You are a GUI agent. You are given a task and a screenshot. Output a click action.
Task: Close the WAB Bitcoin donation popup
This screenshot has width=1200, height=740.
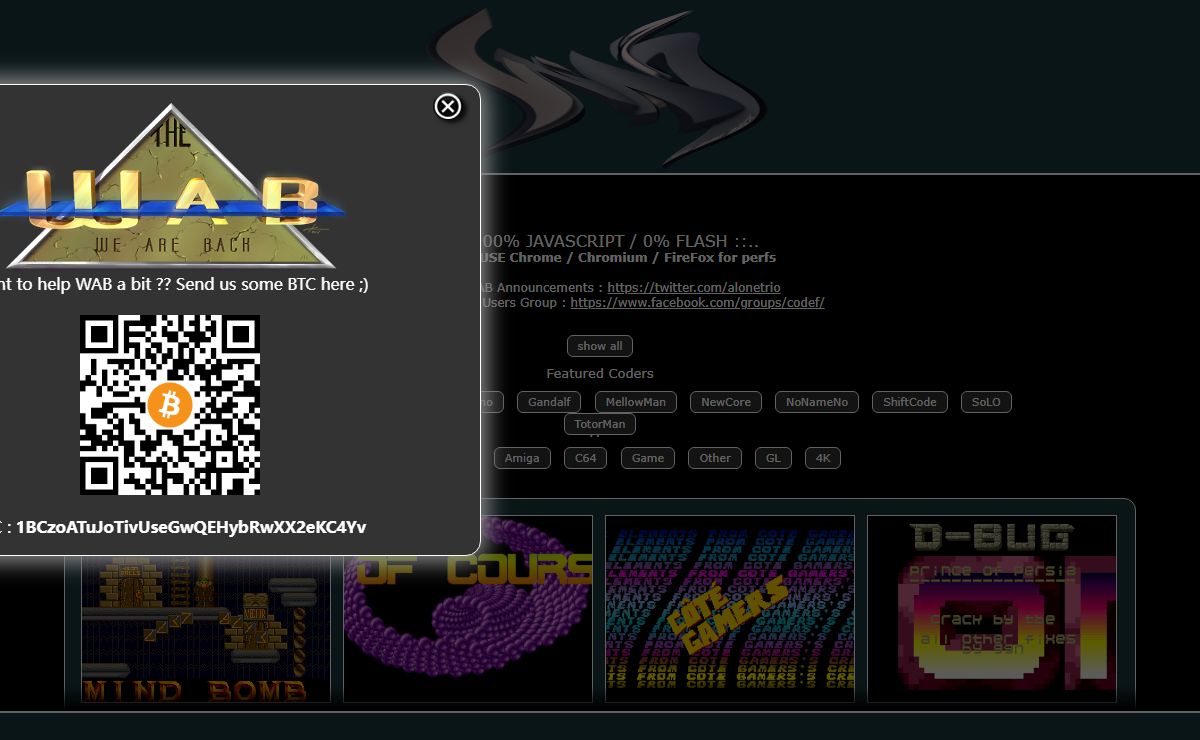tap(448, 106)
